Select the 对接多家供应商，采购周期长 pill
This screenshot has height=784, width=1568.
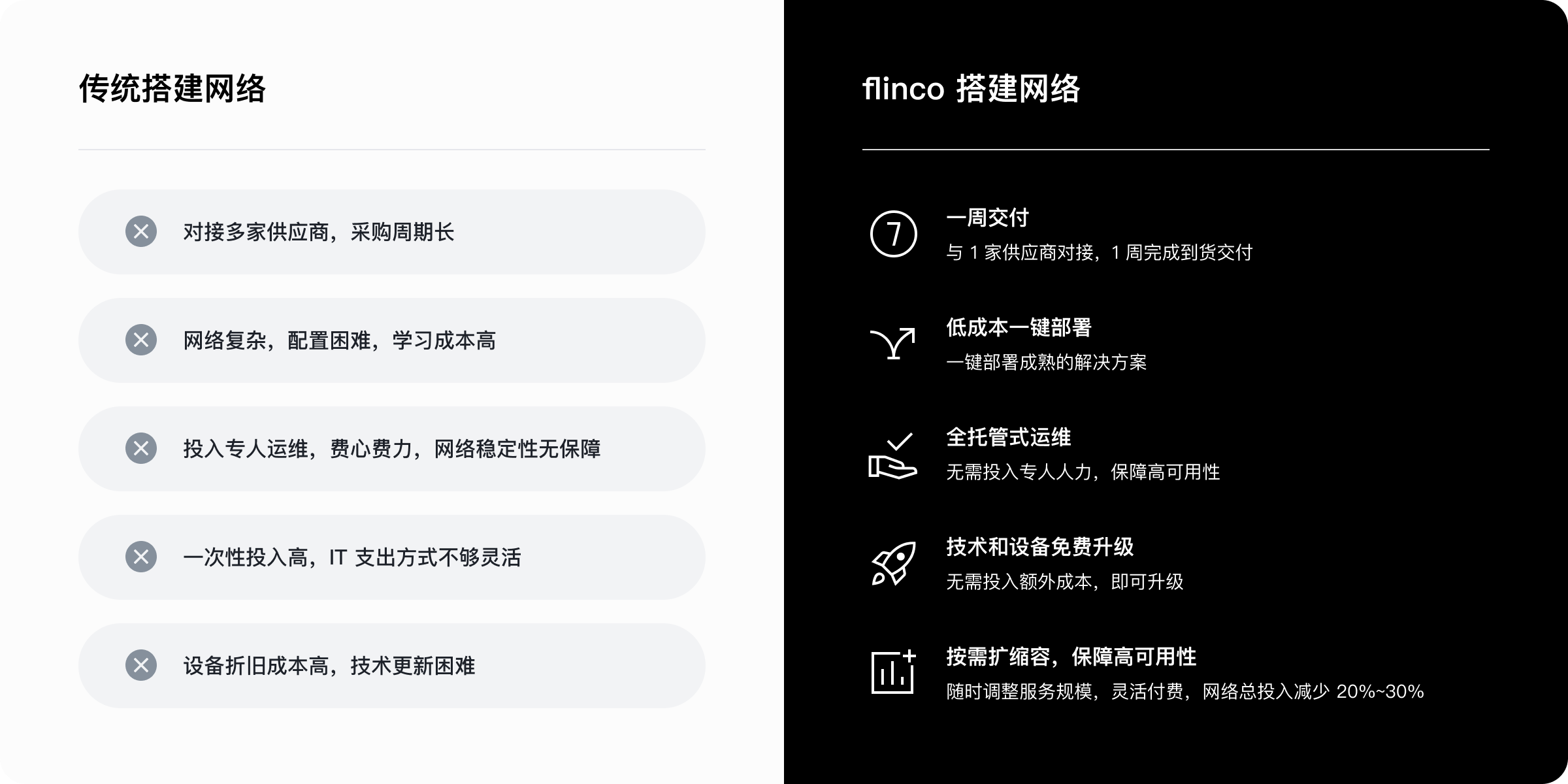coord(392,232)
